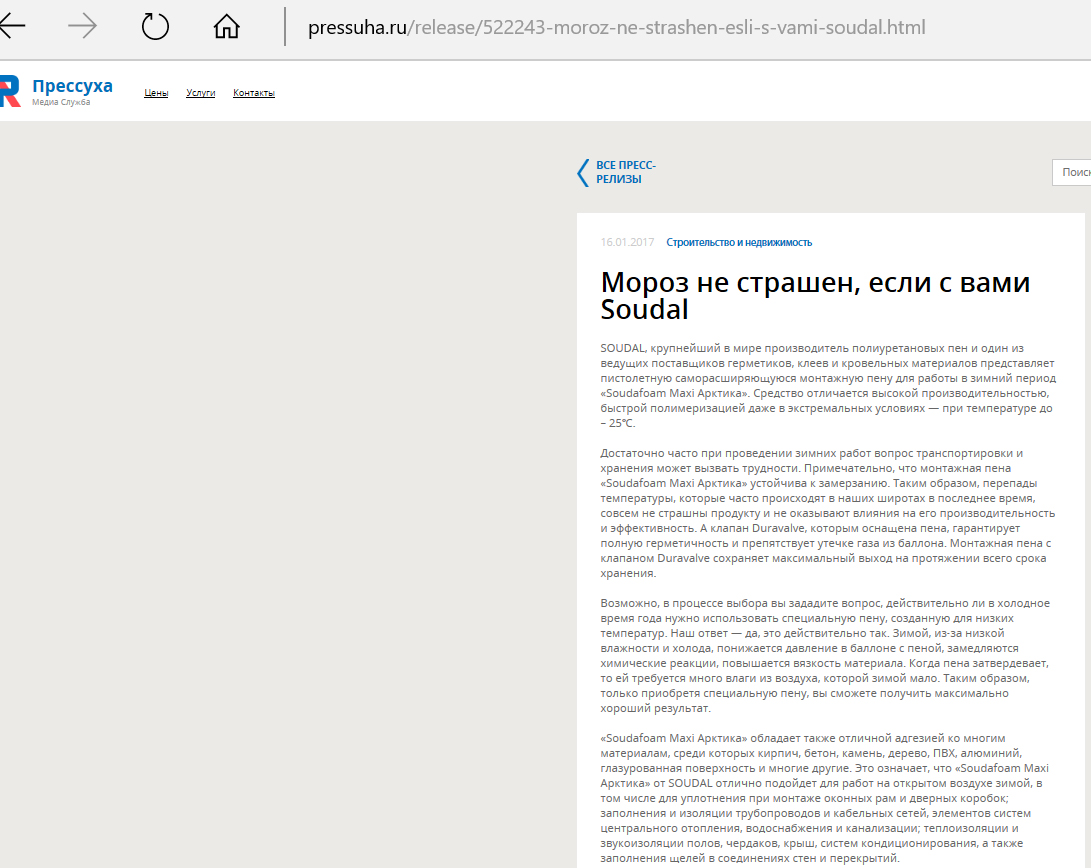Click headline Мороз не страшен, если с вами Soudal
The width and height of the screenshot is (1091, 868).
coord(815,296)
